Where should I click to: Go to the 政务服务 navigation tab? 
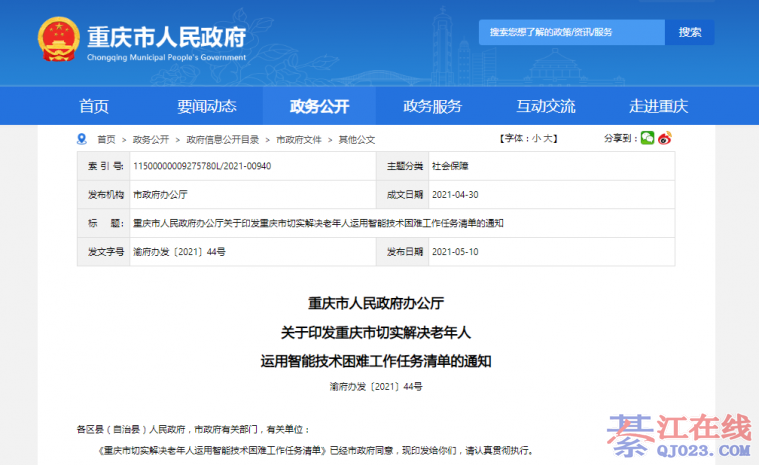(x=432, y=106)
